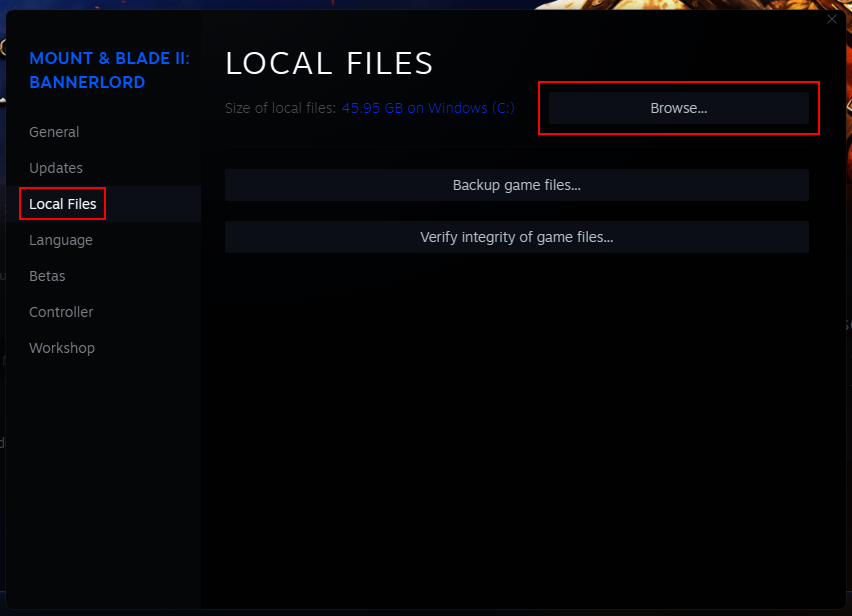Screen dimensions: 852x616
Task: Open the Language settings tab
Action: 60,240
